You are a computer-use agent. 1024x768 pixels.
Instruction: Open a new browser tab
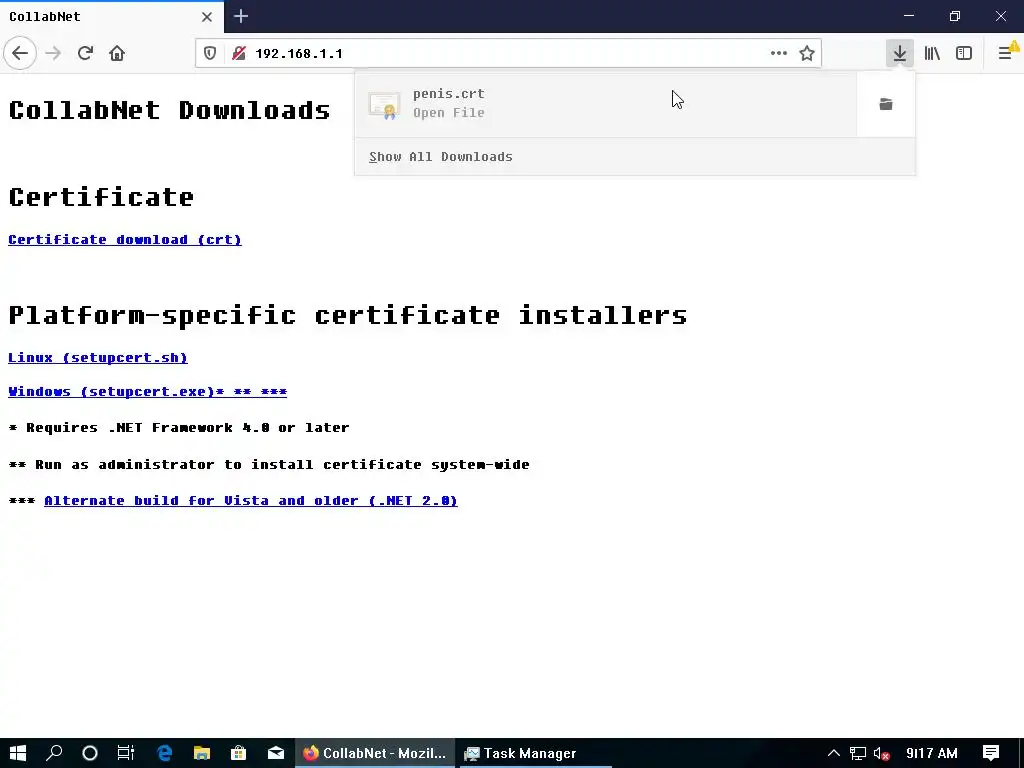click(x=240, y=16)
